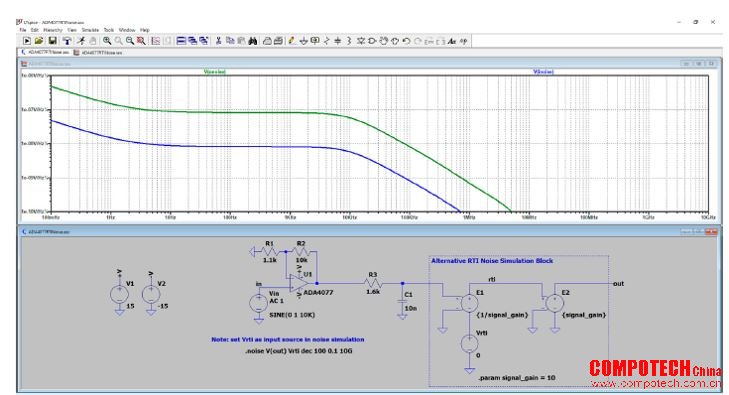Click the Open file folder icon
The image size is (729, 395).
tap(39, 41)
